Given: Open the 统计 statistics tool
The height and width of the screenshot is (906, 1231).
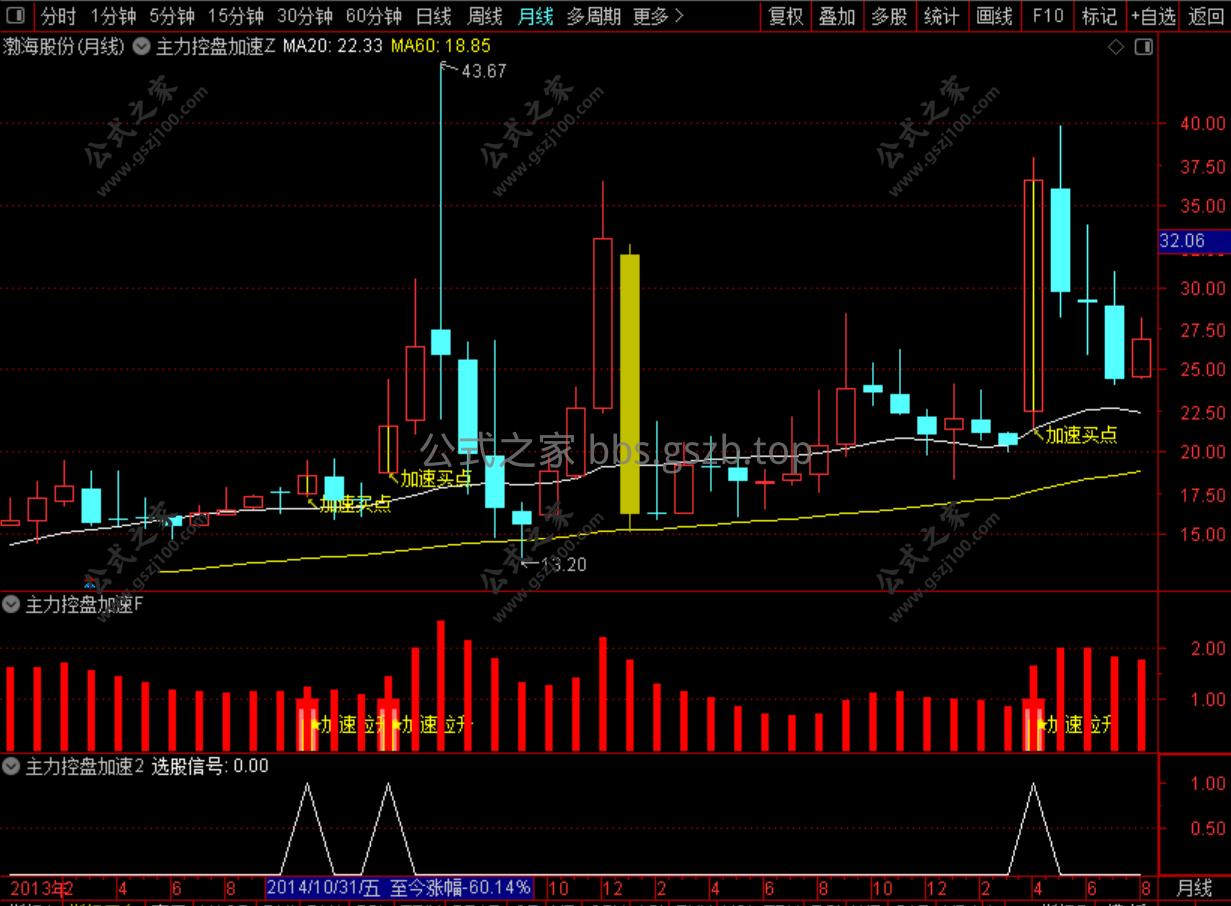Looking at the screenshot, I should (941, 16).
